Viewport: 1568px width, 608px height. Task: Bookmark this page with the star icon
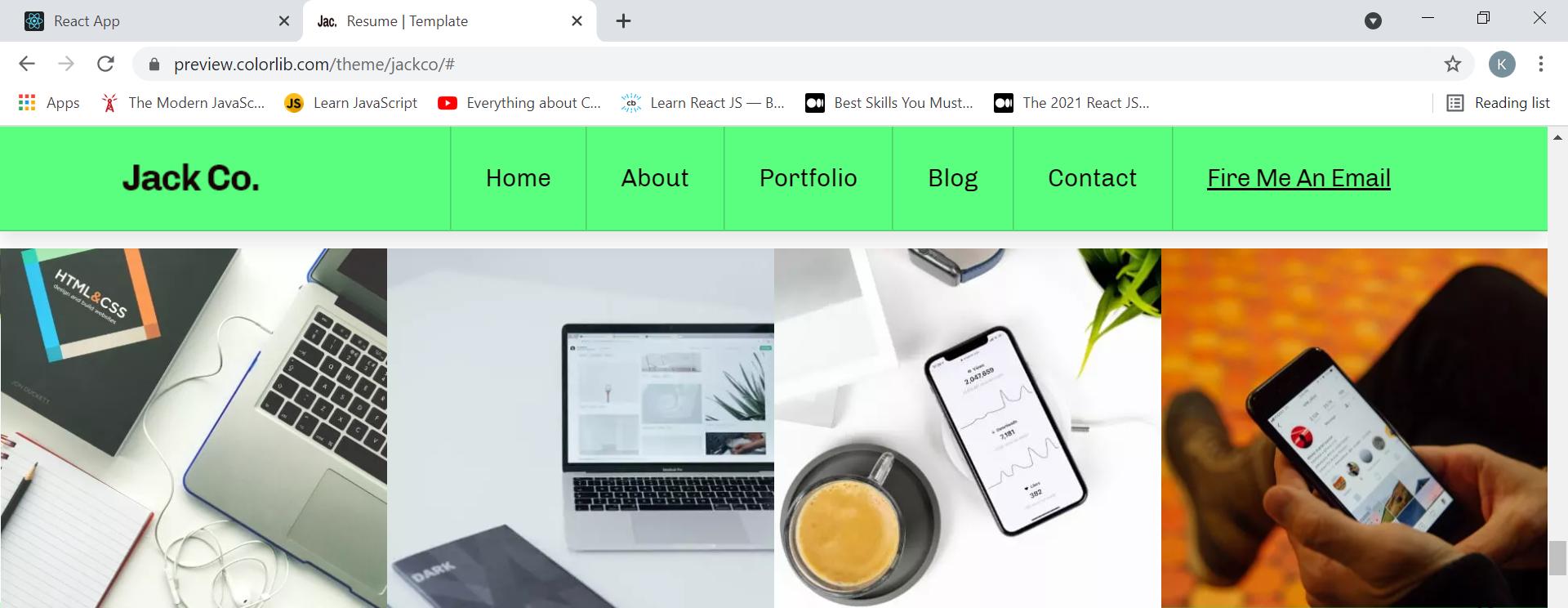coord(1452,64)
